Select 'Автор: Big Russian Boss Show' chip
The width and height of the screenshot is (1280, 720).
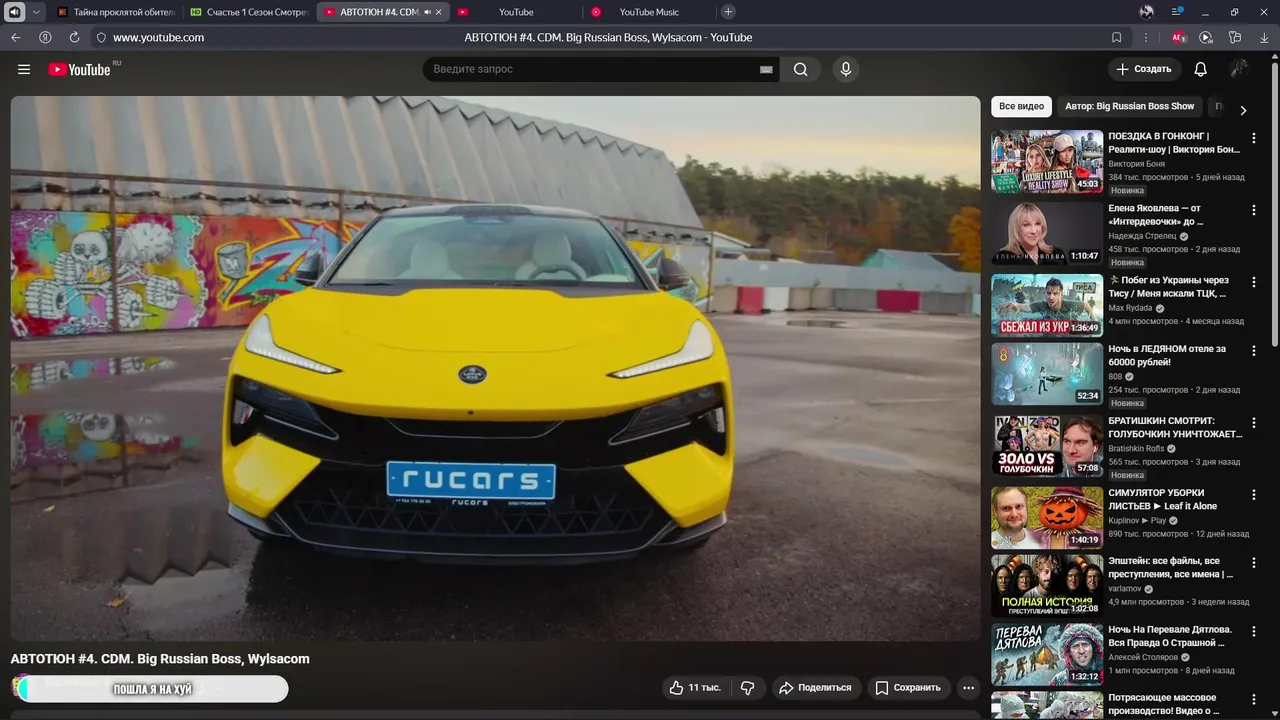click(1129, 106)
